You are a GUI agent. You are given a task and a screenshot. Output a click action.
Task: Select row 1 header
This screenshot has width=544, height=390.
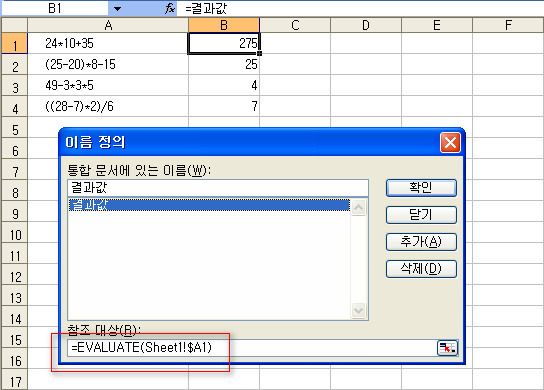click(15, 44)
